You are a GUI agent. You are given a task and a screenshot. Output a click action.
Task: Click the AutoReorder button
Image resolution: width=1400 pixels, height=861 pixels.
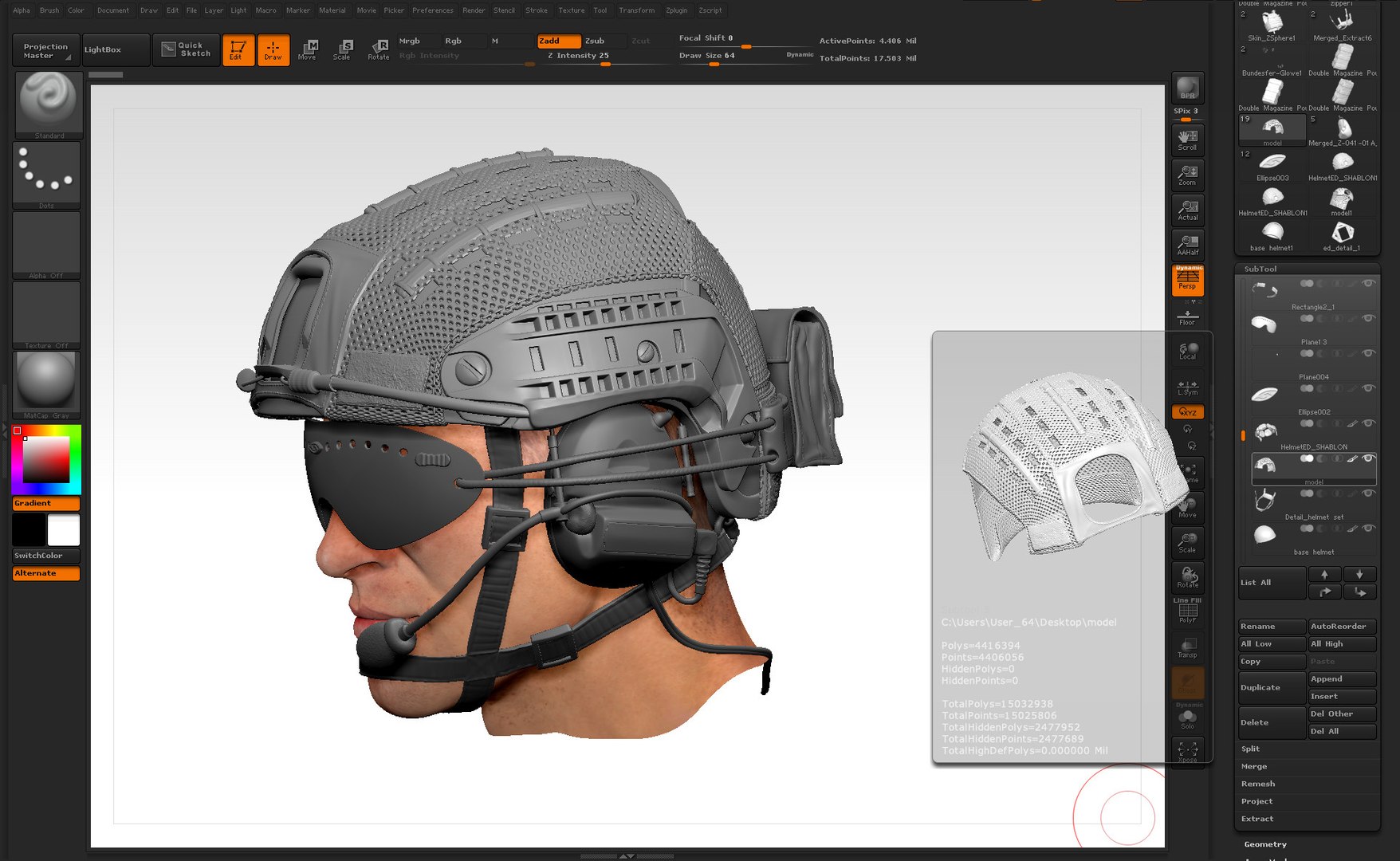click(1343, 627)
